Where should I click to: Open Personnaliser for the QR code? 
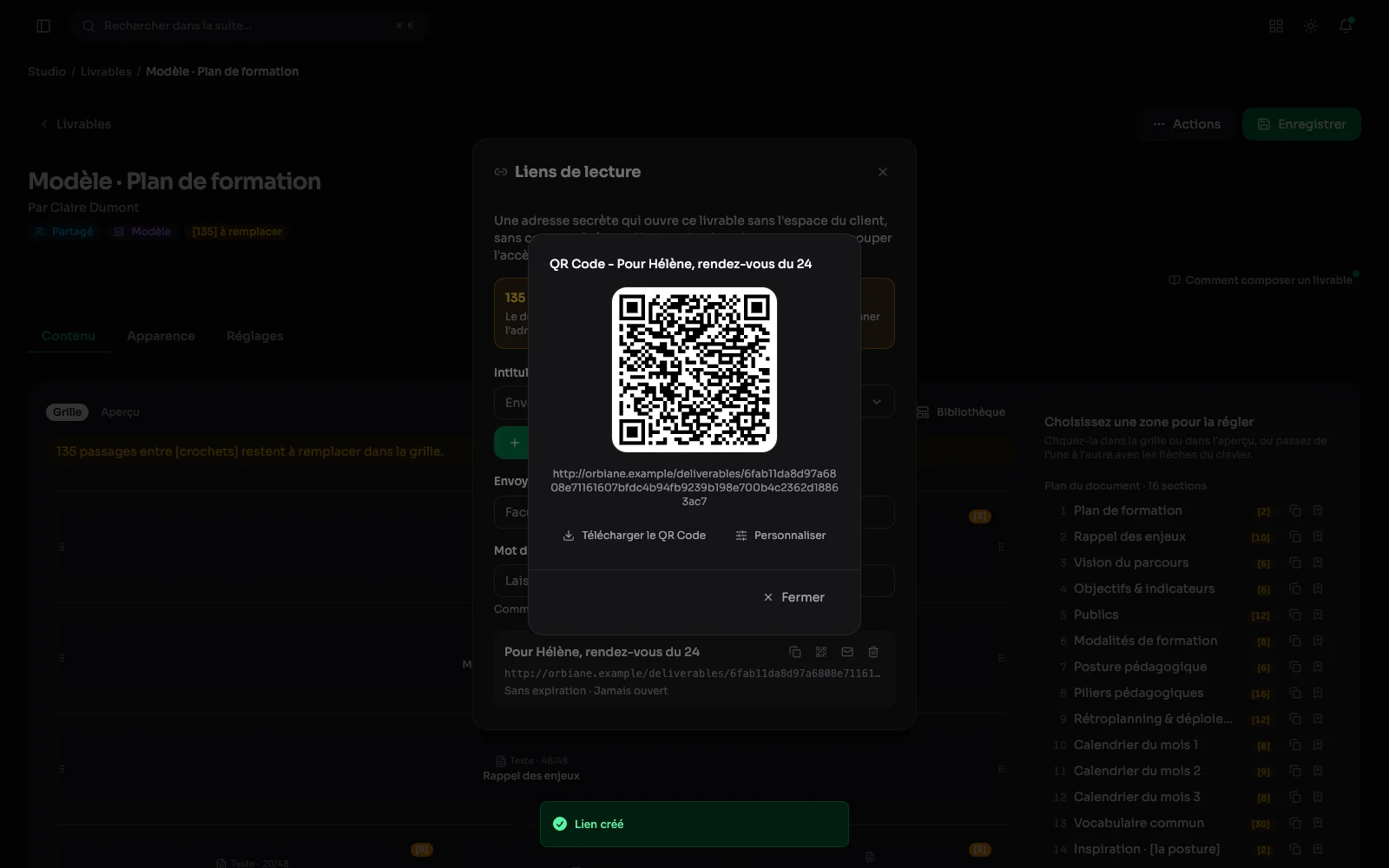[780, 536]
